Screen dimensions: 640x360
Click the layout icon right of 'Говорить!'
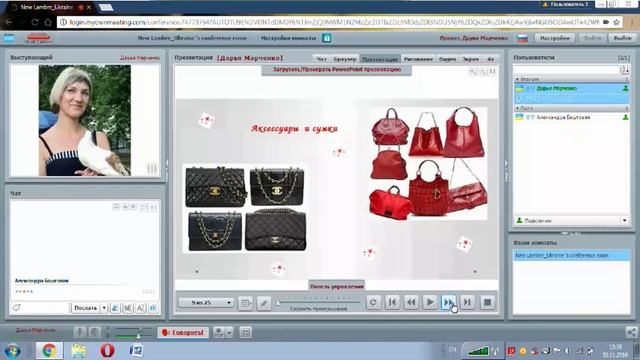coord(219,332)
